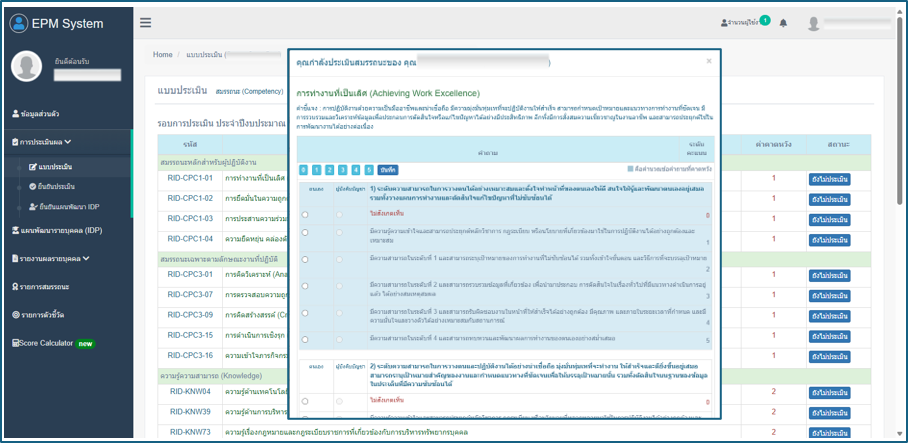Screen dimensions: 908x443
Task: Open the notifications bell icon
Action: (x=783, y=23)
